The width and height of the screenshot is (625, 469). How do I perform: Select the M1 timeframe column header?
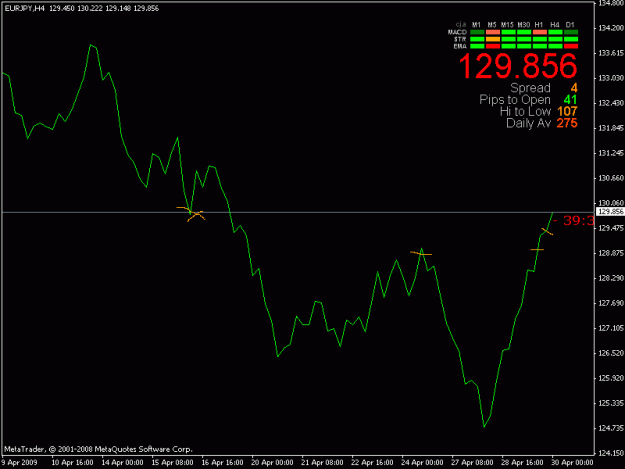point(477,25)
